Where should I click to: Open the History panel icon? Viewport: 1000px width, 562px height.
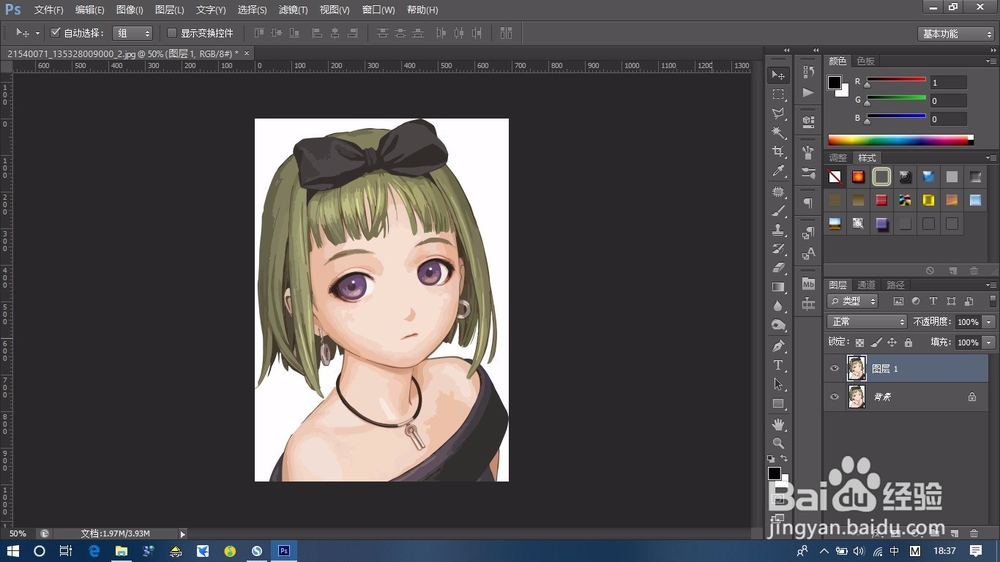(x=809, y=72)
